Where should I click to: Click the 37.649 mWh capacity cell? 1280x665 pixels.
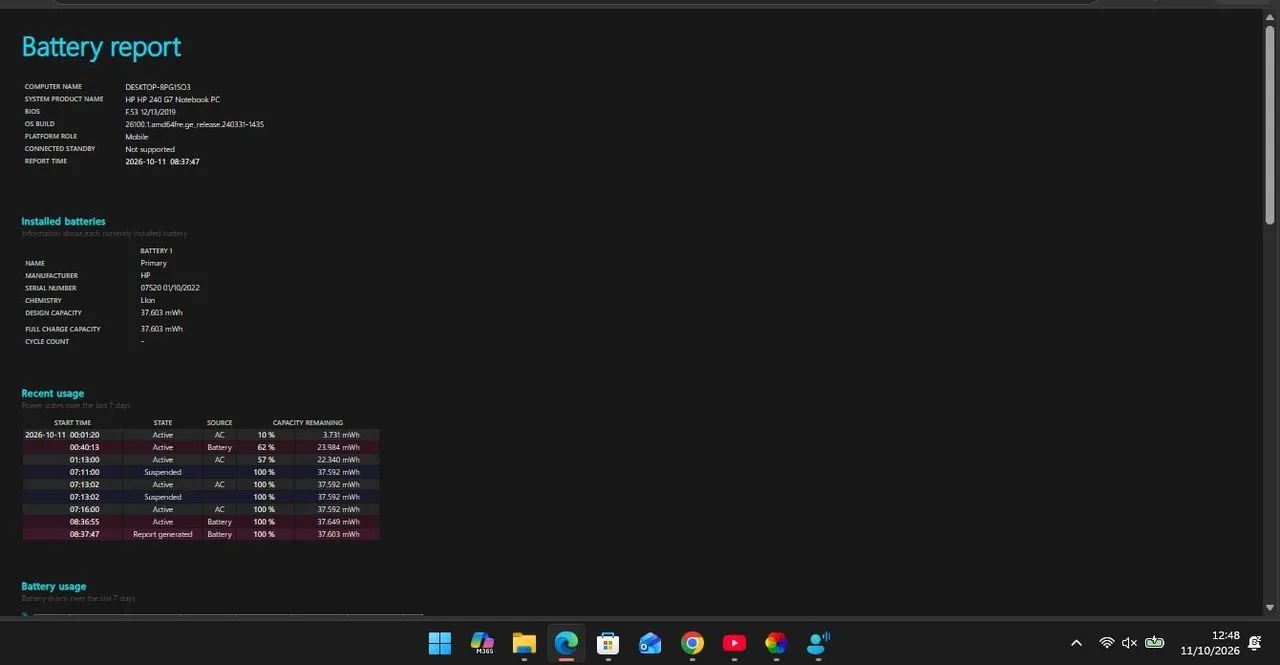click(x=338, y=522)
